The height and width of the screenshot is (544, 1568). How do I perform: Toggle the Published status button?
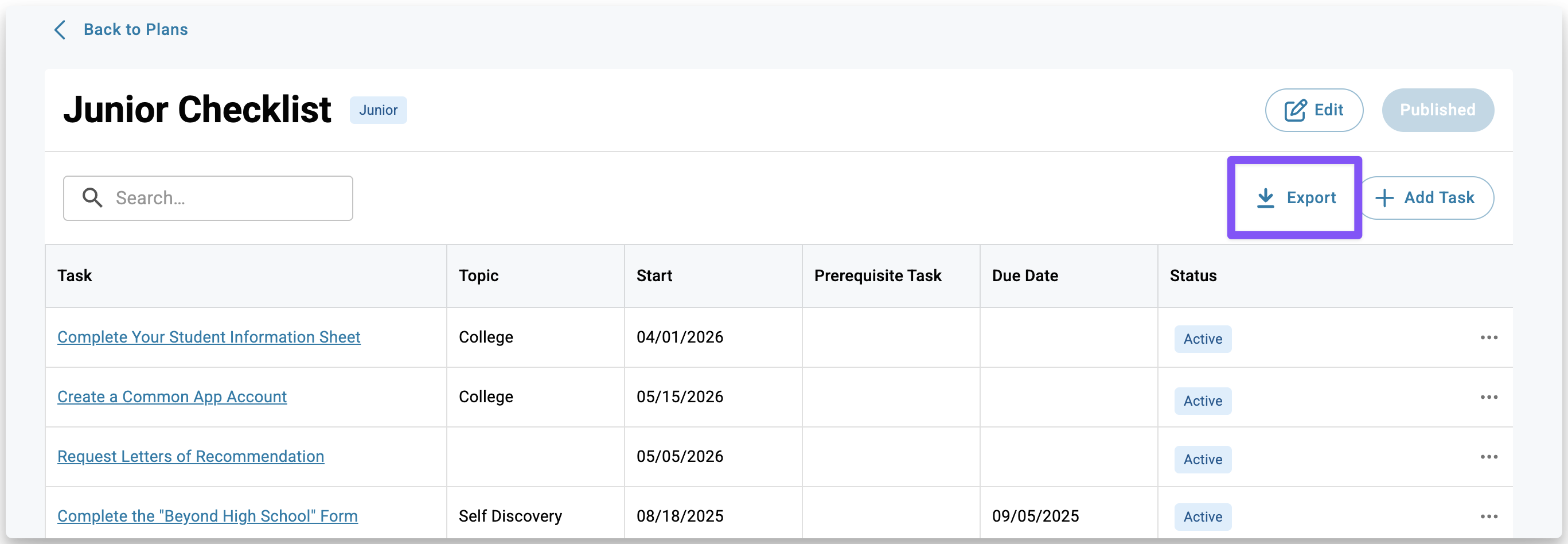[x=1437, y=110]
